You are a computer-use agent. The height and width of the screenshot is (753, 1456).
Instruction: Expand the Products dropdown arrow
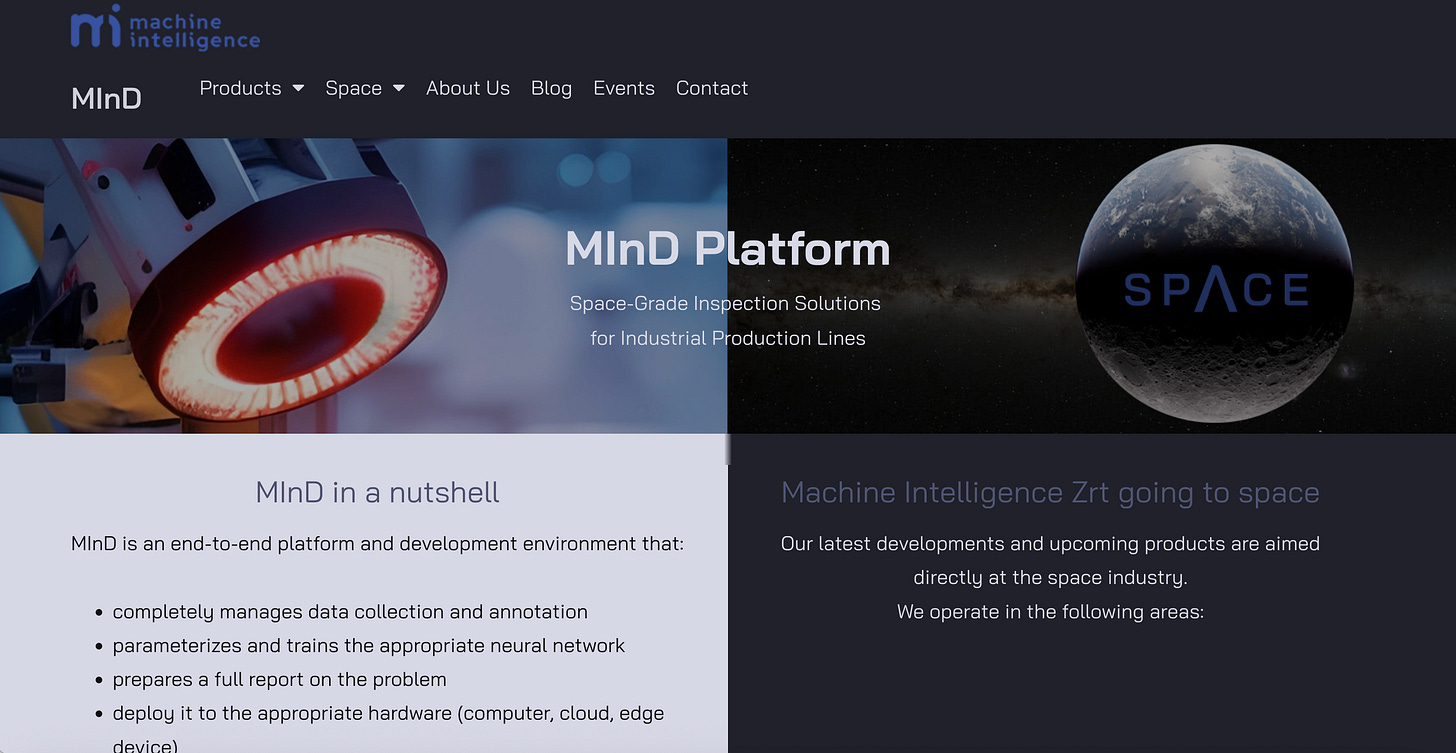pos(298,88)
